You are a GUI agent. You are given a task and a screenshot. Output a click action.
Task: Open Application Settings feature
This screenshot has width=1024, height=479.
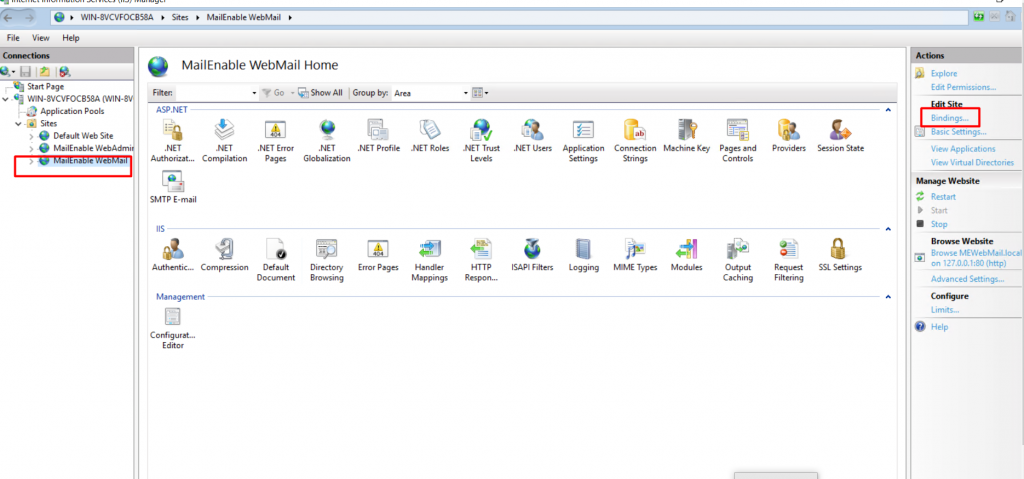tap(583, 141)
